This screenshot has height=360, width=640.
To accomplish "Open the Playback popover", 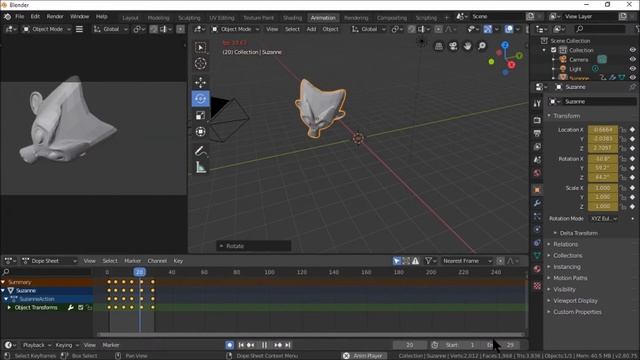I will coord(36,345).
